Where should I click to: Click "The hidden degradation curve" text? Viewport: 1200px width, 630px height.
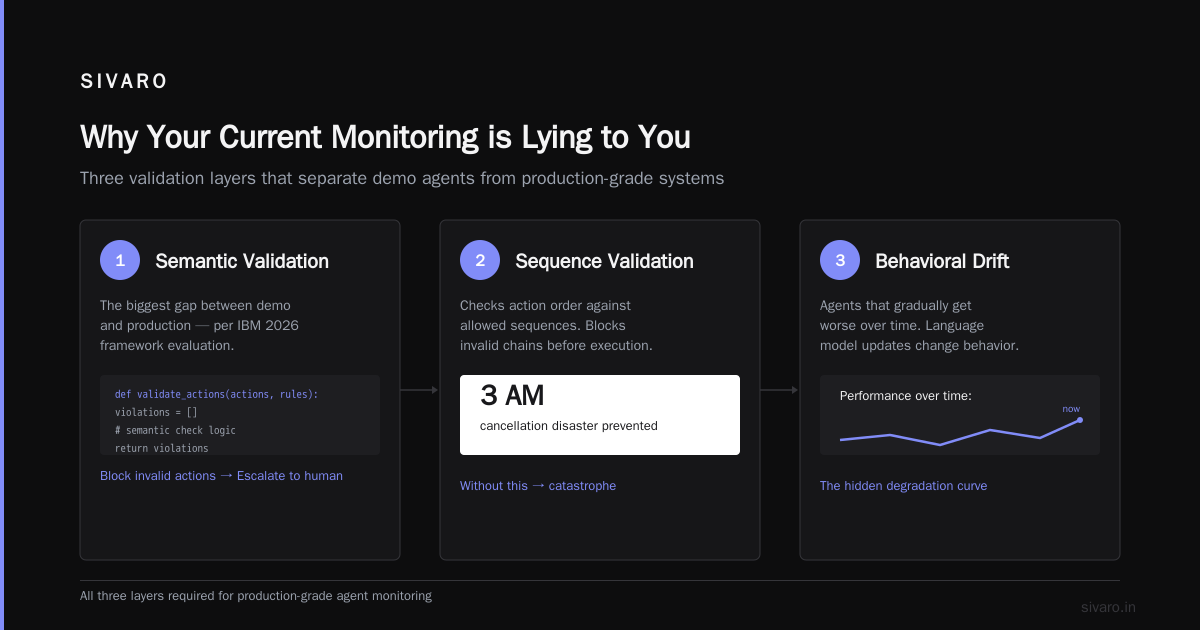(x=903, y=486)
